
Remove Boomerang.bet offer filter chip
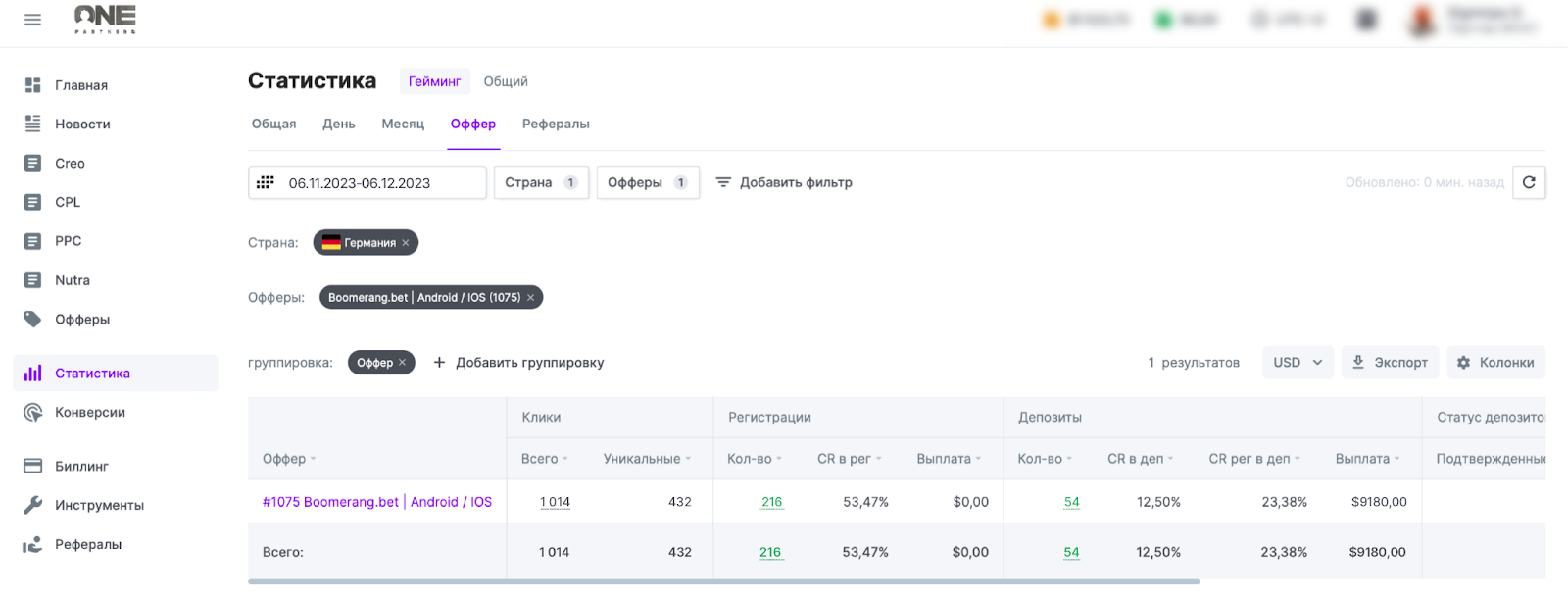pyautogui.click(x=531, y=298)
